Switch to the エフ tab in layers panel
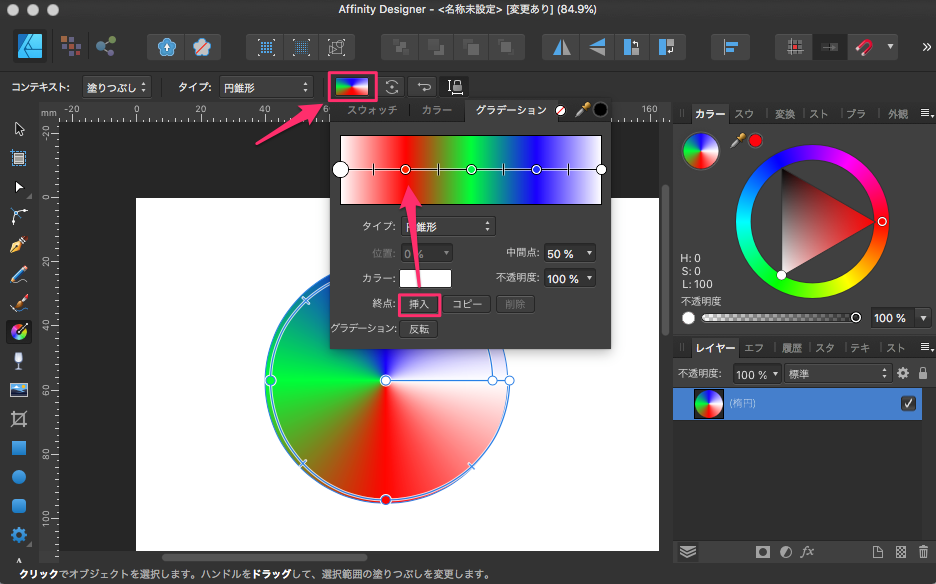Viewport: 936px width, 584px height. (755, 348)
